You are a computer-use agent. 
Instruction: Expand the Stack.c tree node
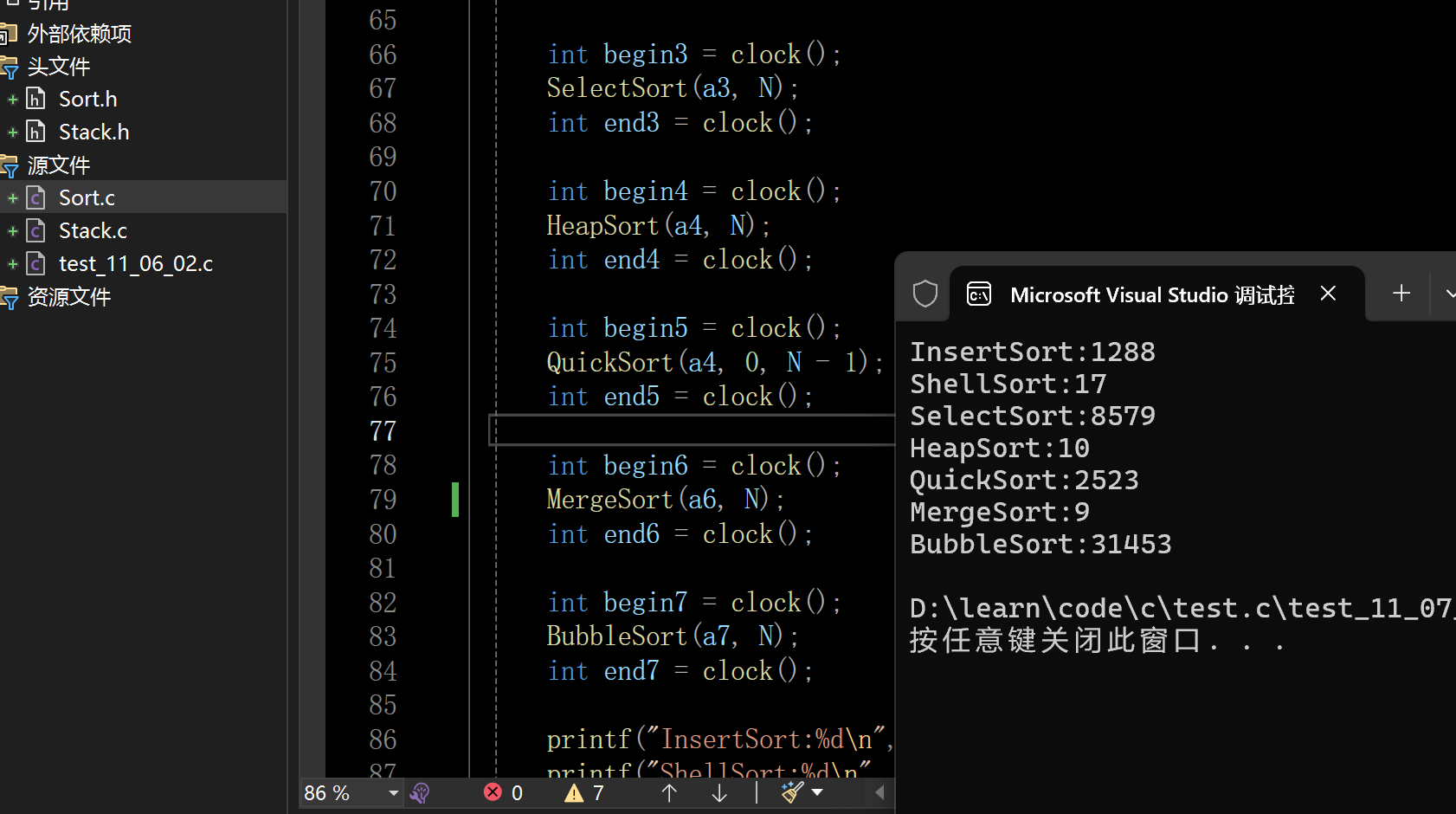(x=13, y=231)
